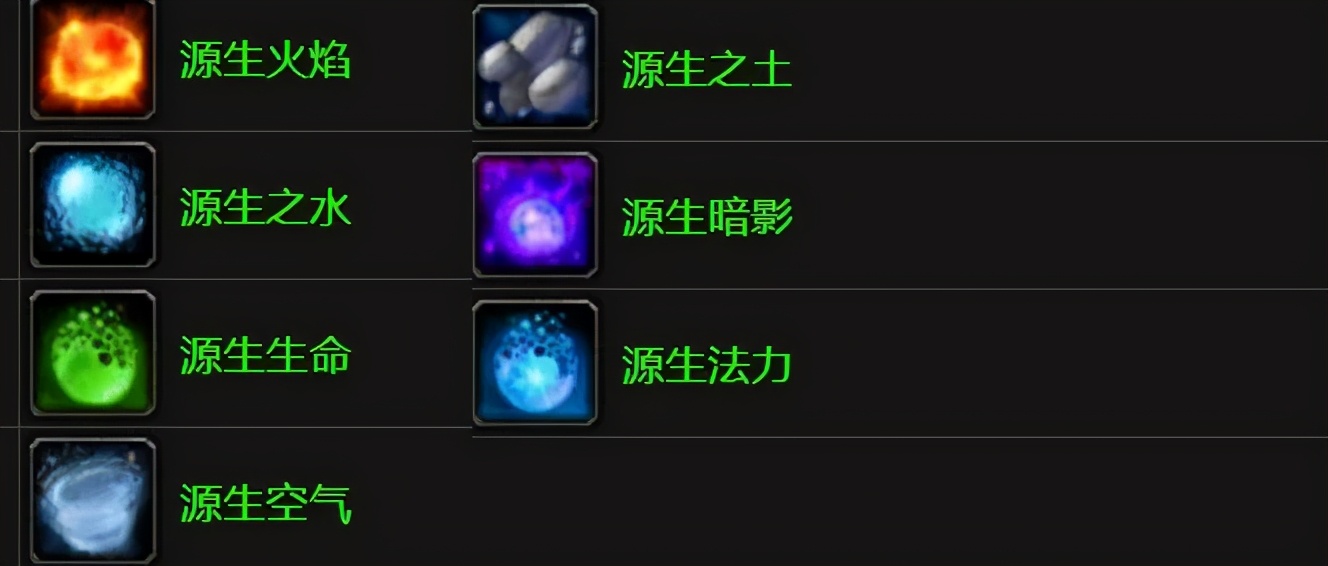Follow the 源生生命 green text link

[x=265, y=356]
